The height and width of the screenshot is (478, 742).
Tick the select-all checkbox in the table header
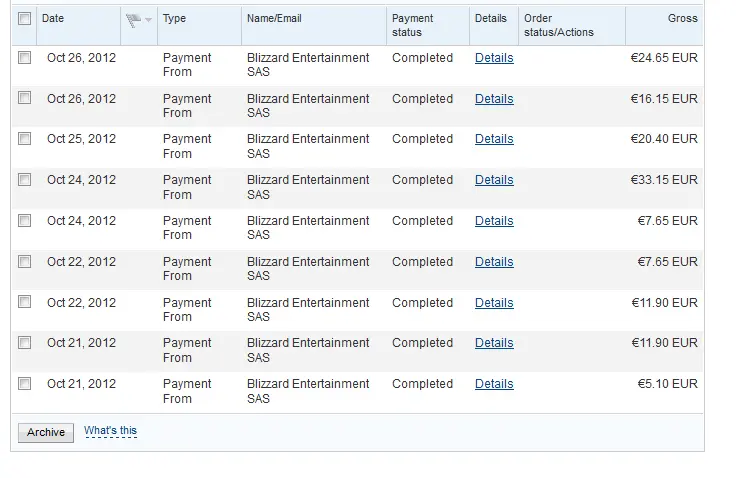(x=25, y=19)
